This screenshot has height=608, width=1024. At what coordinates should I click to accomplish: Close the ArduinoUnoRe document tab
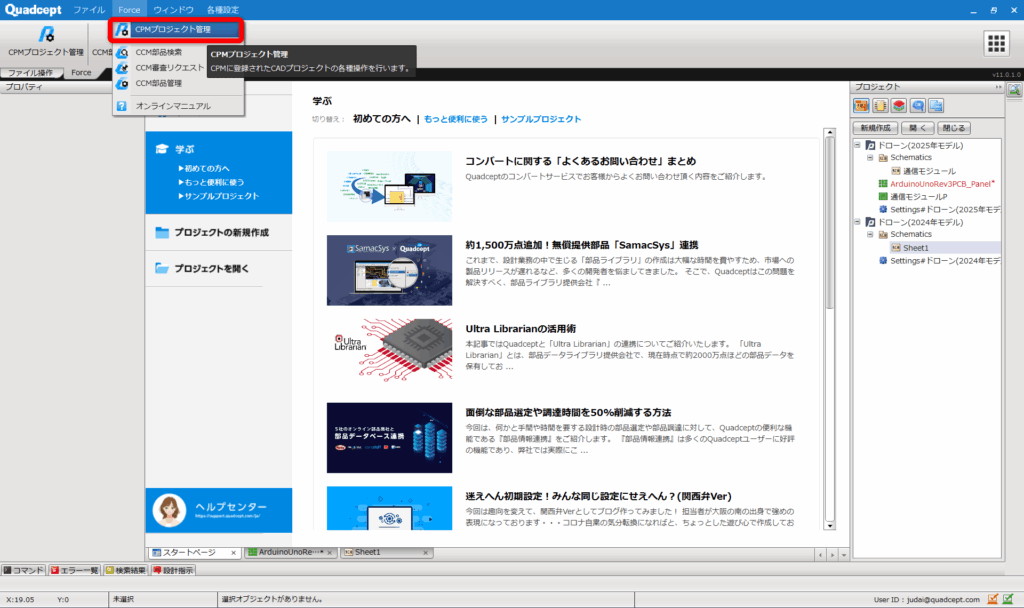pyautogui.click(x=330, y=553)
